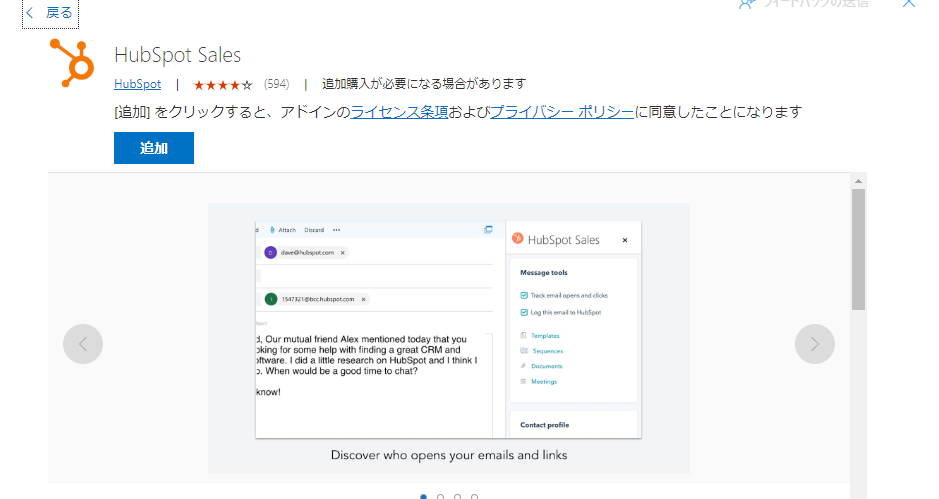Open the HubSpot publisher link

pos(137,84)
